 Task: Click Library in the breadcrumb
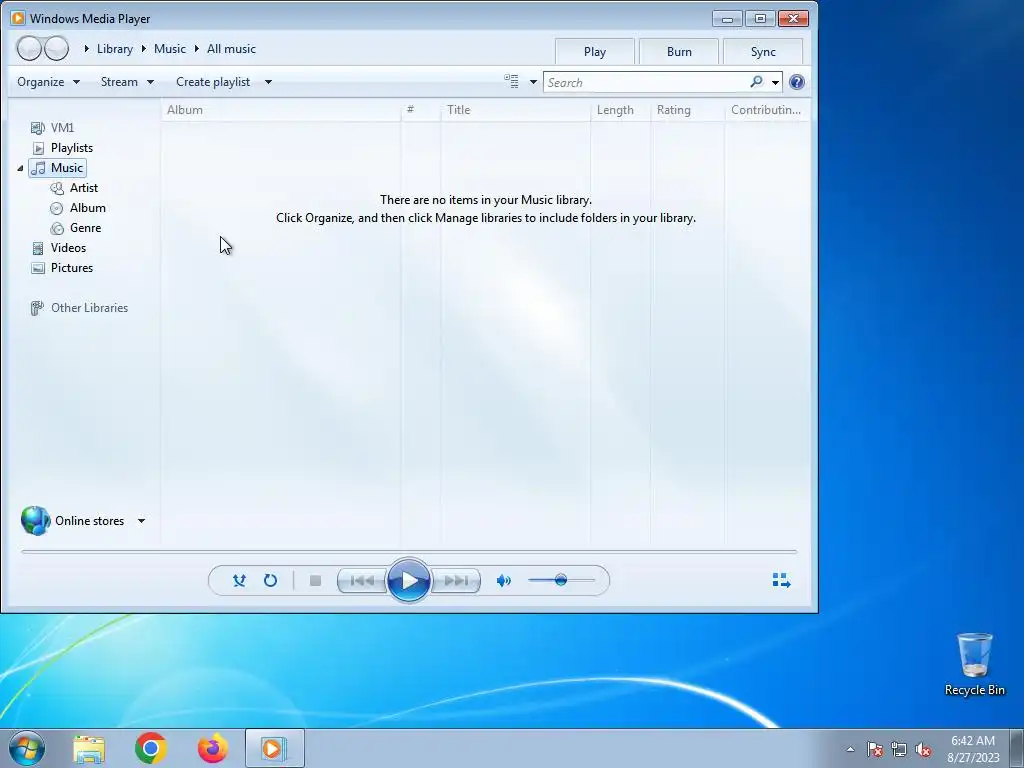tap(114, 49)
